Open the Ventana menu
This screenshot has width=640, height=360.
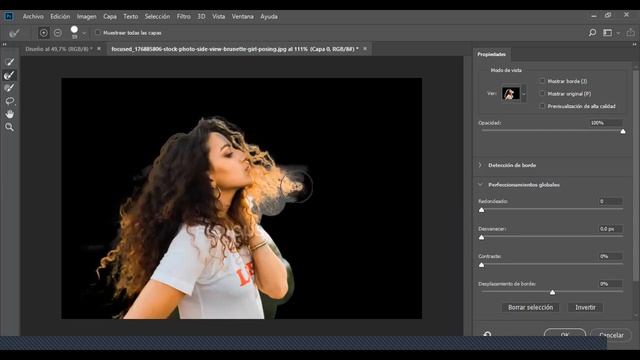pyautogui.click(x=242, y=16)
